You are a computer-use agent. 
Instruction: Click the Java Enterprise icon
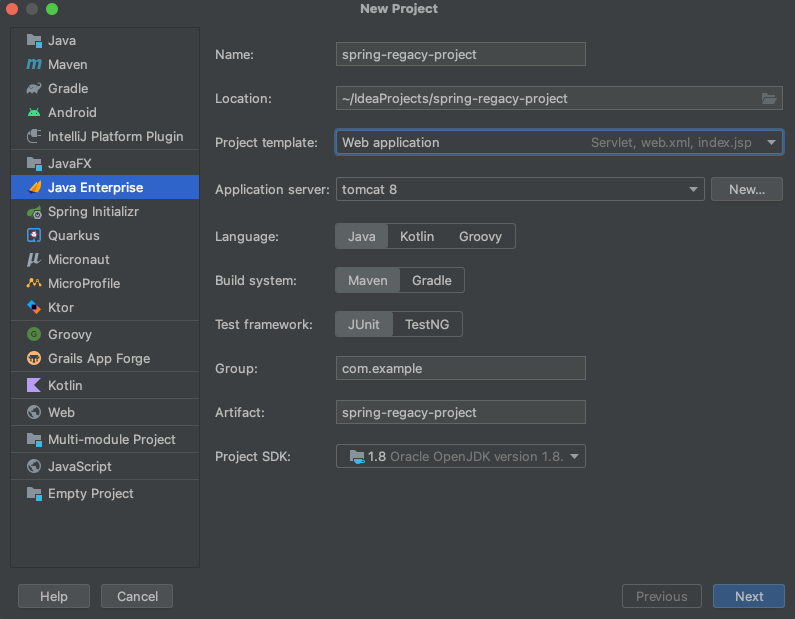pyautogui.click(x=34, y=188)
